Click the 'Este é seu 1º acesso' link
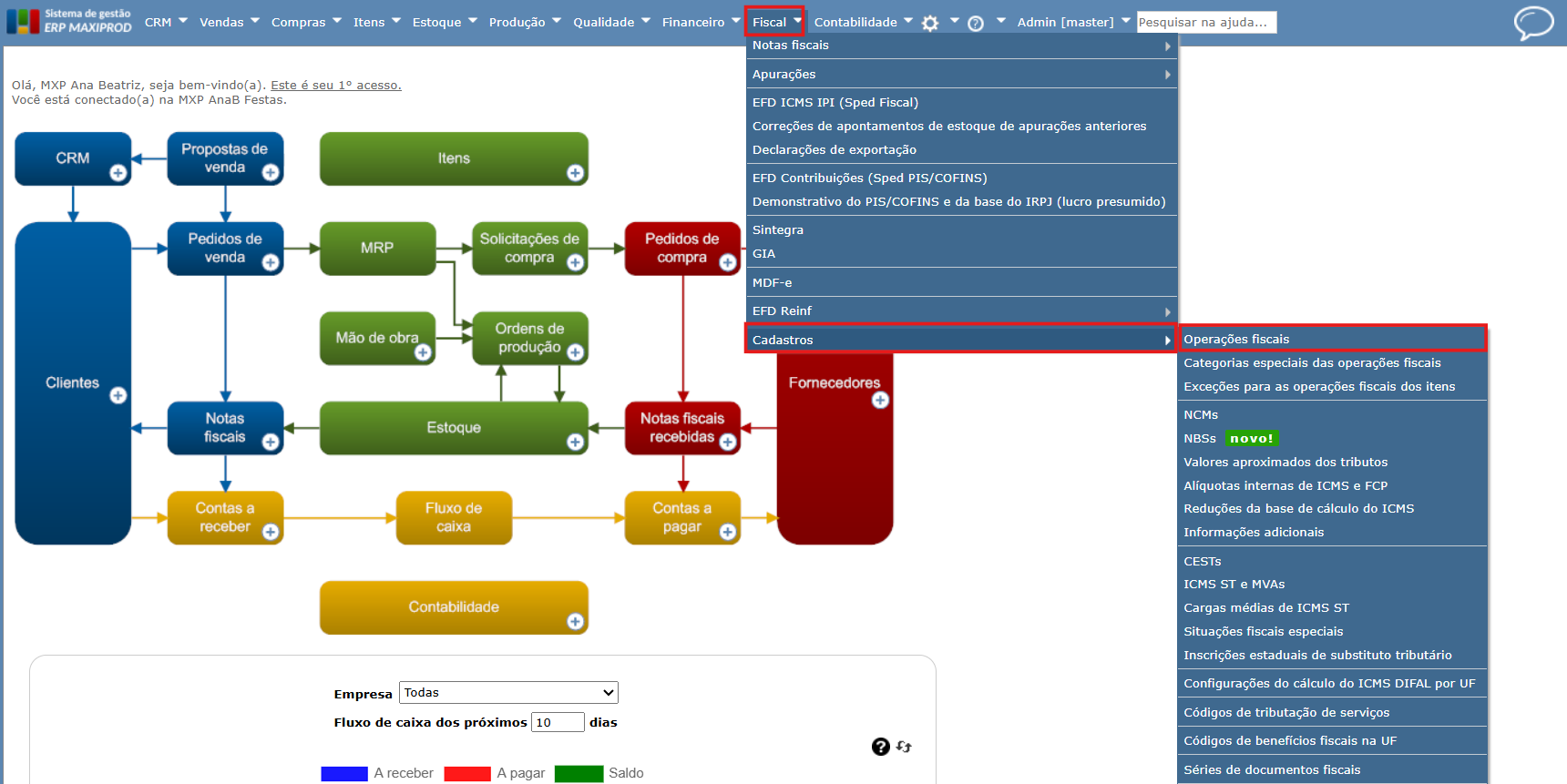1567x784 pixels. 336,85
